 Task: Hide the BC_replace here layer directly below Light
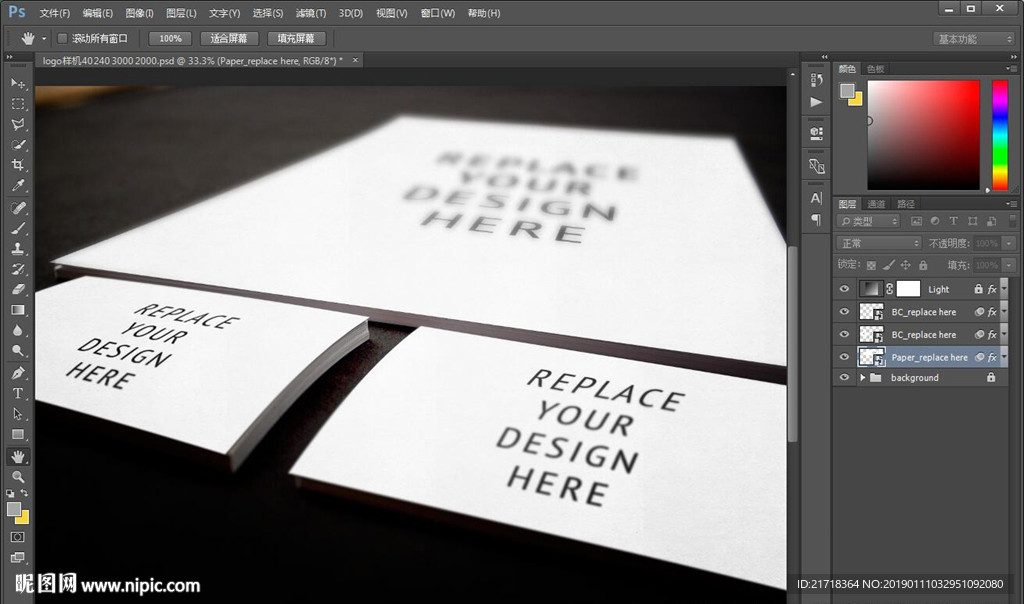coord(844,311)
